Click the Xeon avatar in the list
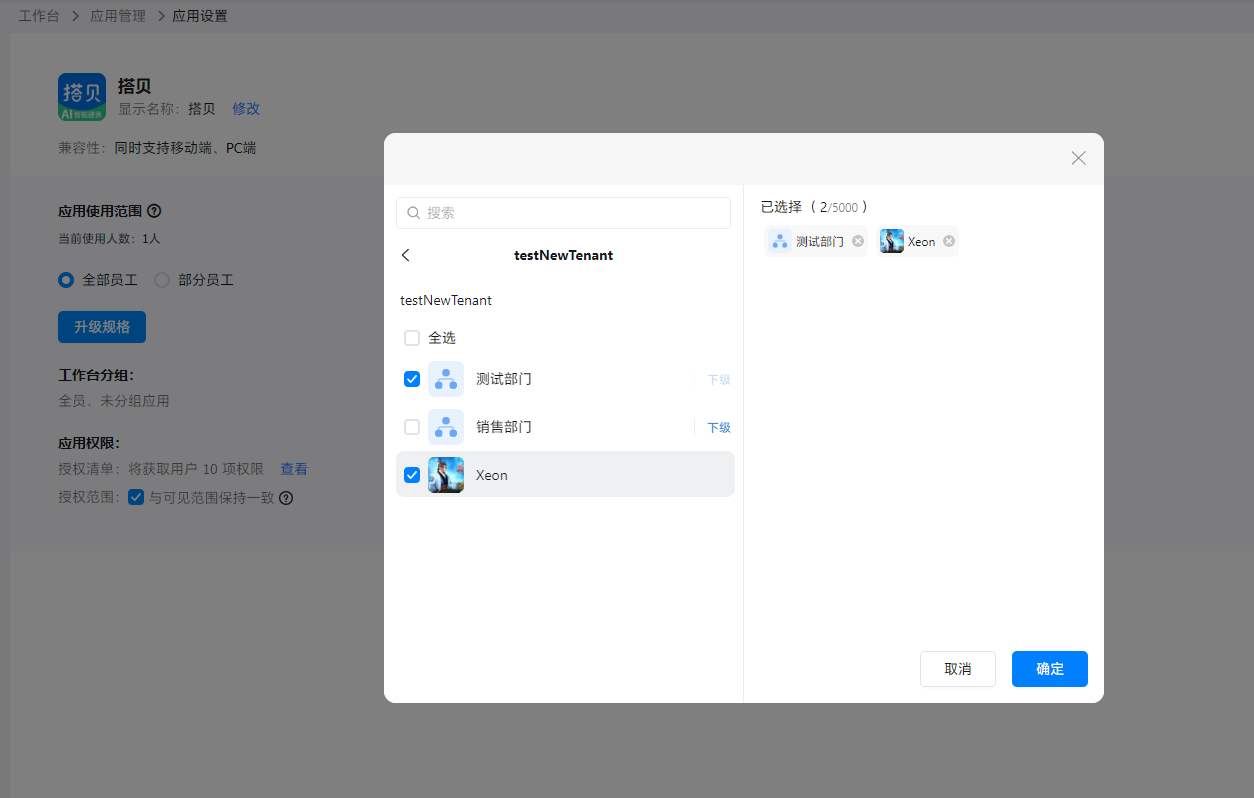The image size is (1254, 798). (x=446, y=475)
